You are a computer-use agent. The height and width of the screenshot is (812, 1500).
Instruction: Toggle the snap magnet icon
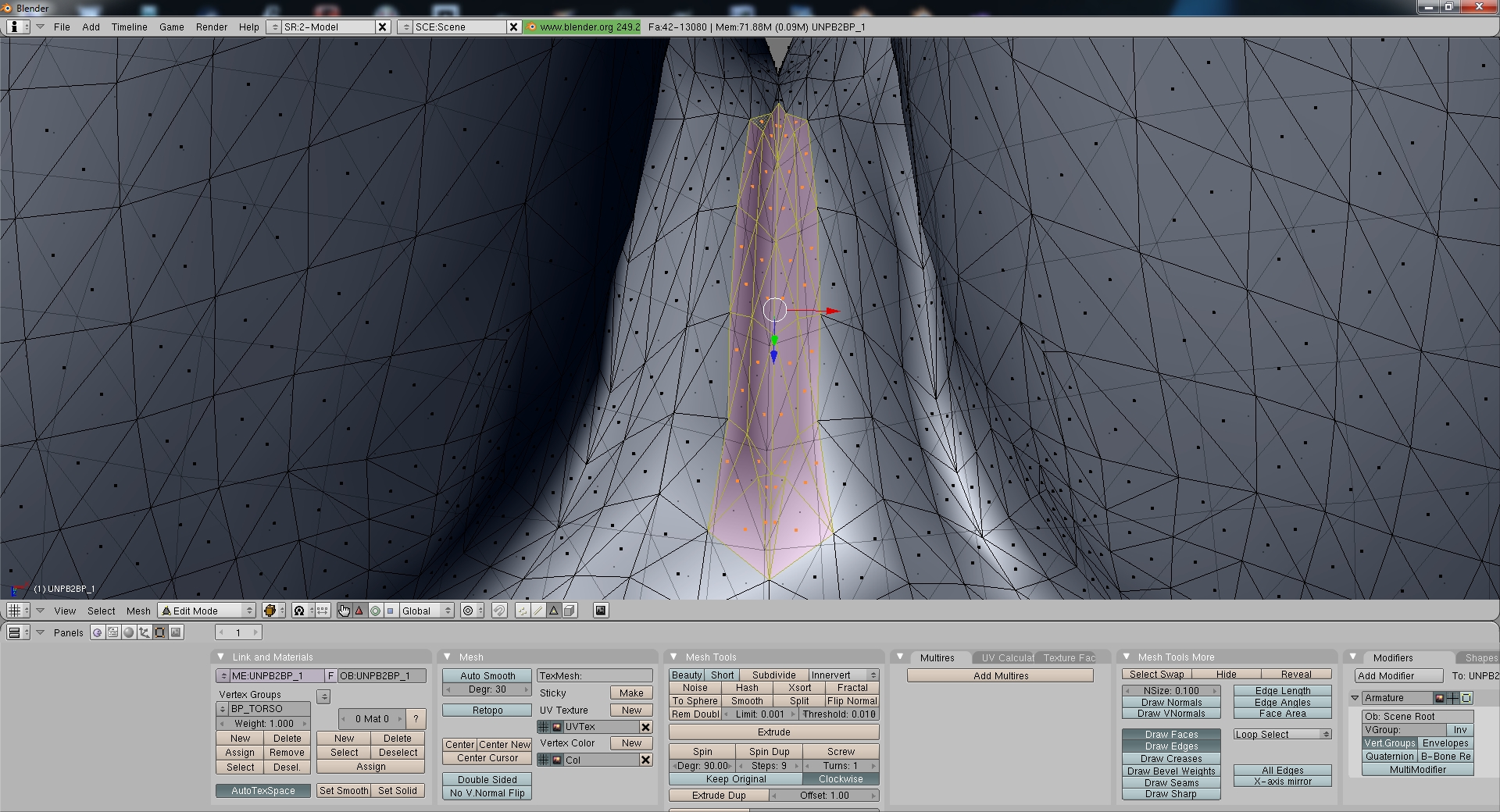coord(499,611)
